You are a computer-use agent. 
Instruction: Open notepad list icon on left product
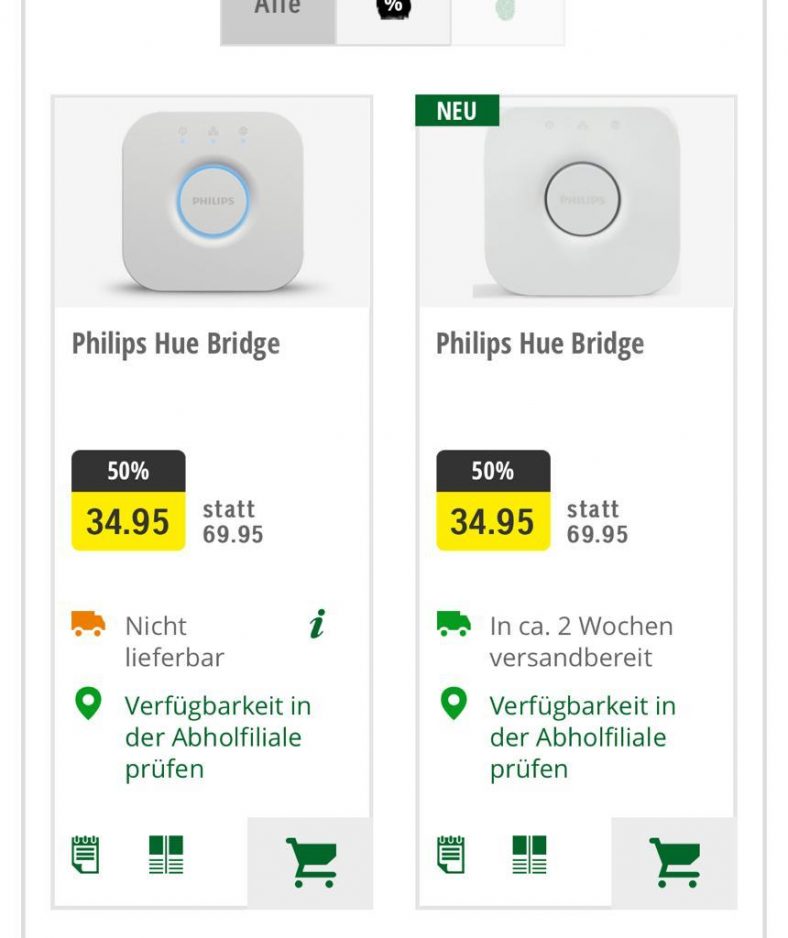click(x=86, y=855)
